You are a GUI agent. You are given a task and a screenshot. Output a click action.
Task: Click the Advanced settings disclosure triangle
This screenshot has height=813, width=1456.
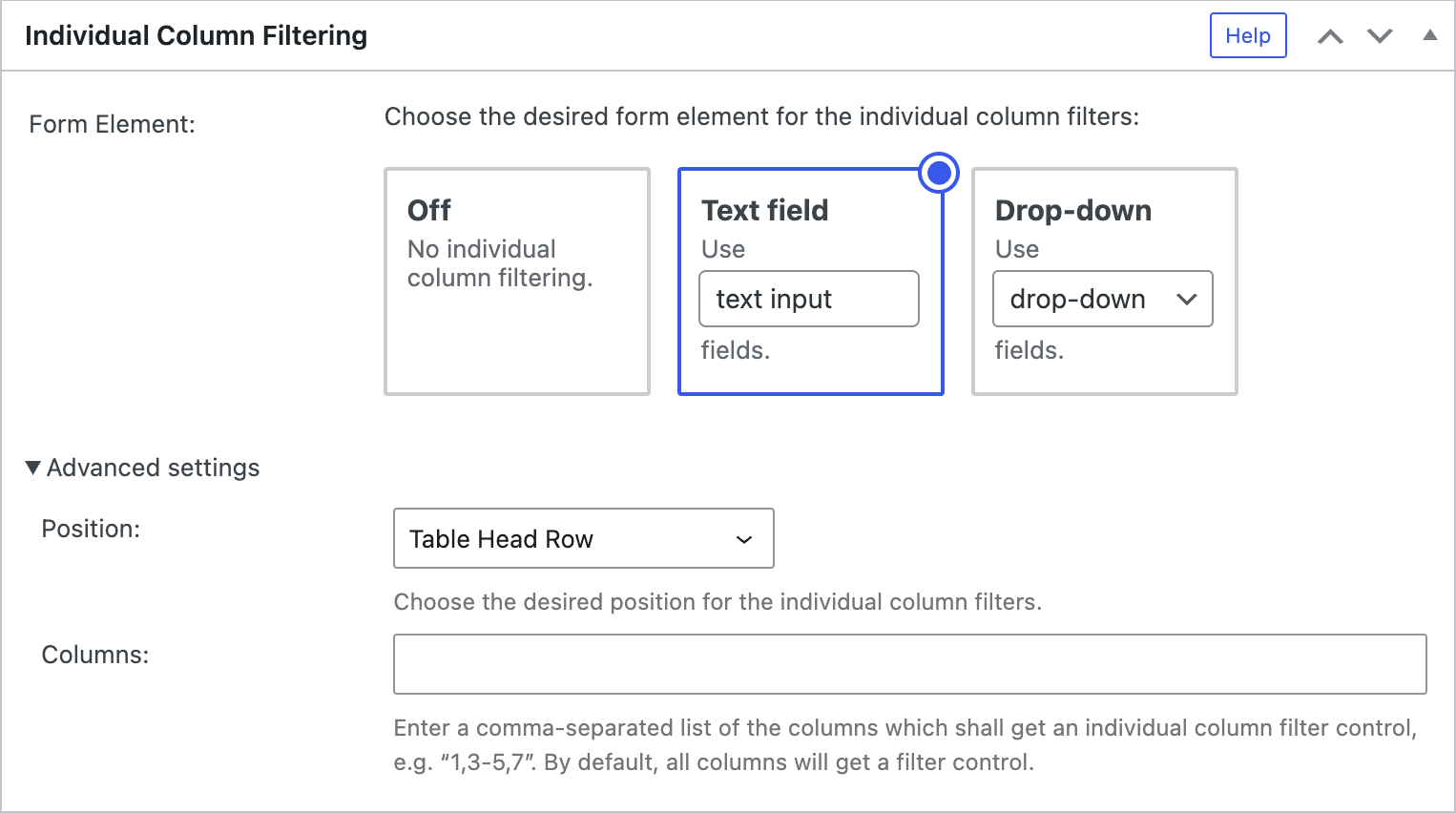(x=31, y=467)
